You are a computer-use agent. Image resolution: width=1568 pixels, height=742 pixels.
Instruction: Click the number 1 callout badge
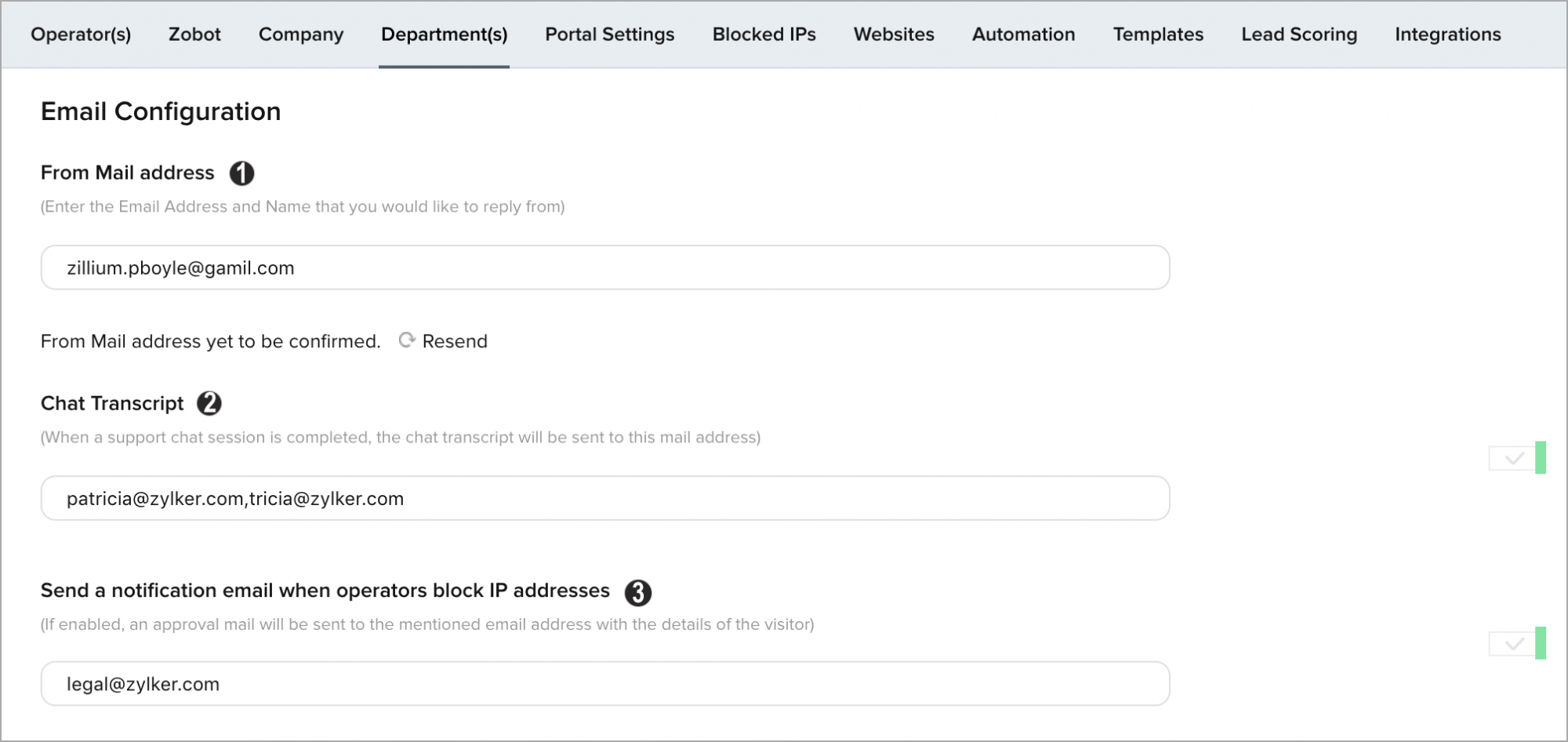click(241, 173)
